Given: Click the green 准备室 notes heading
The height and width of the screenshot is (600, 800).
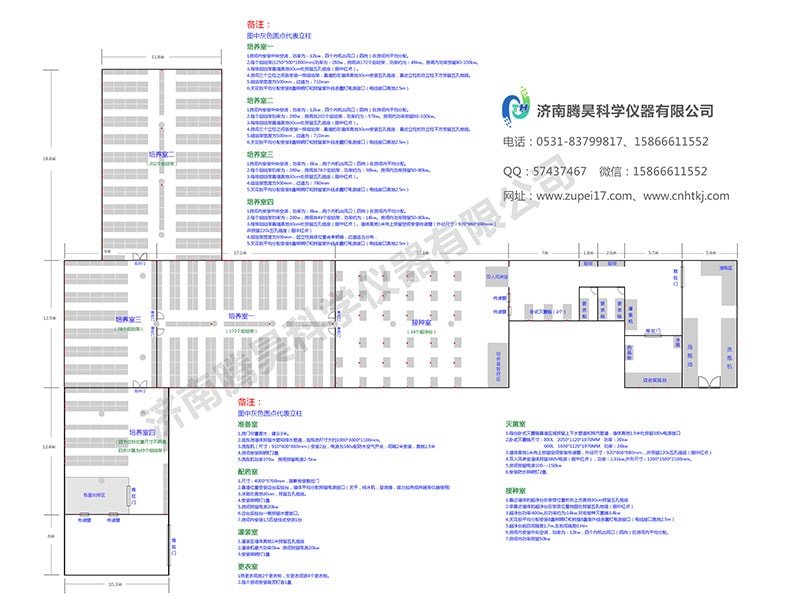Looking at the screenshot, I should (249, 422).
